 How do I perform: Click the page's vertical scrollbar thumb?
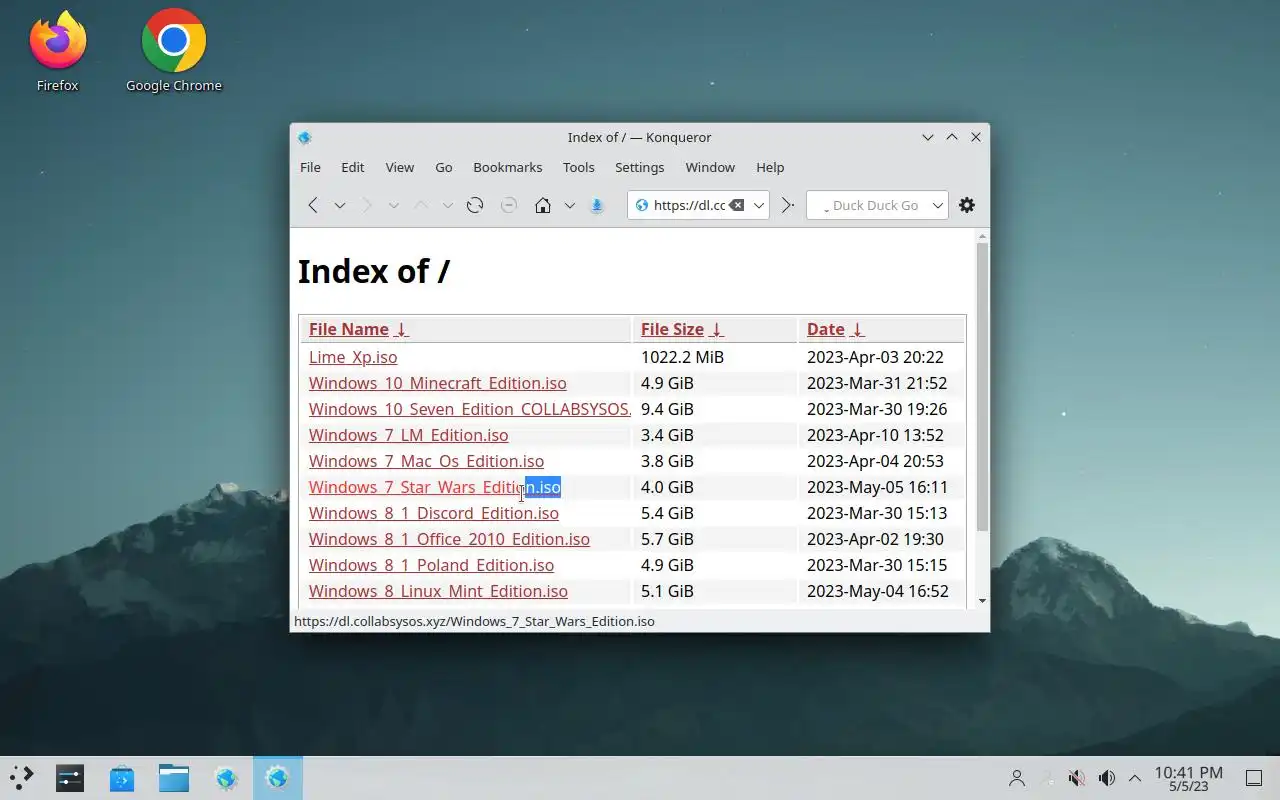(x=982, y=386)
